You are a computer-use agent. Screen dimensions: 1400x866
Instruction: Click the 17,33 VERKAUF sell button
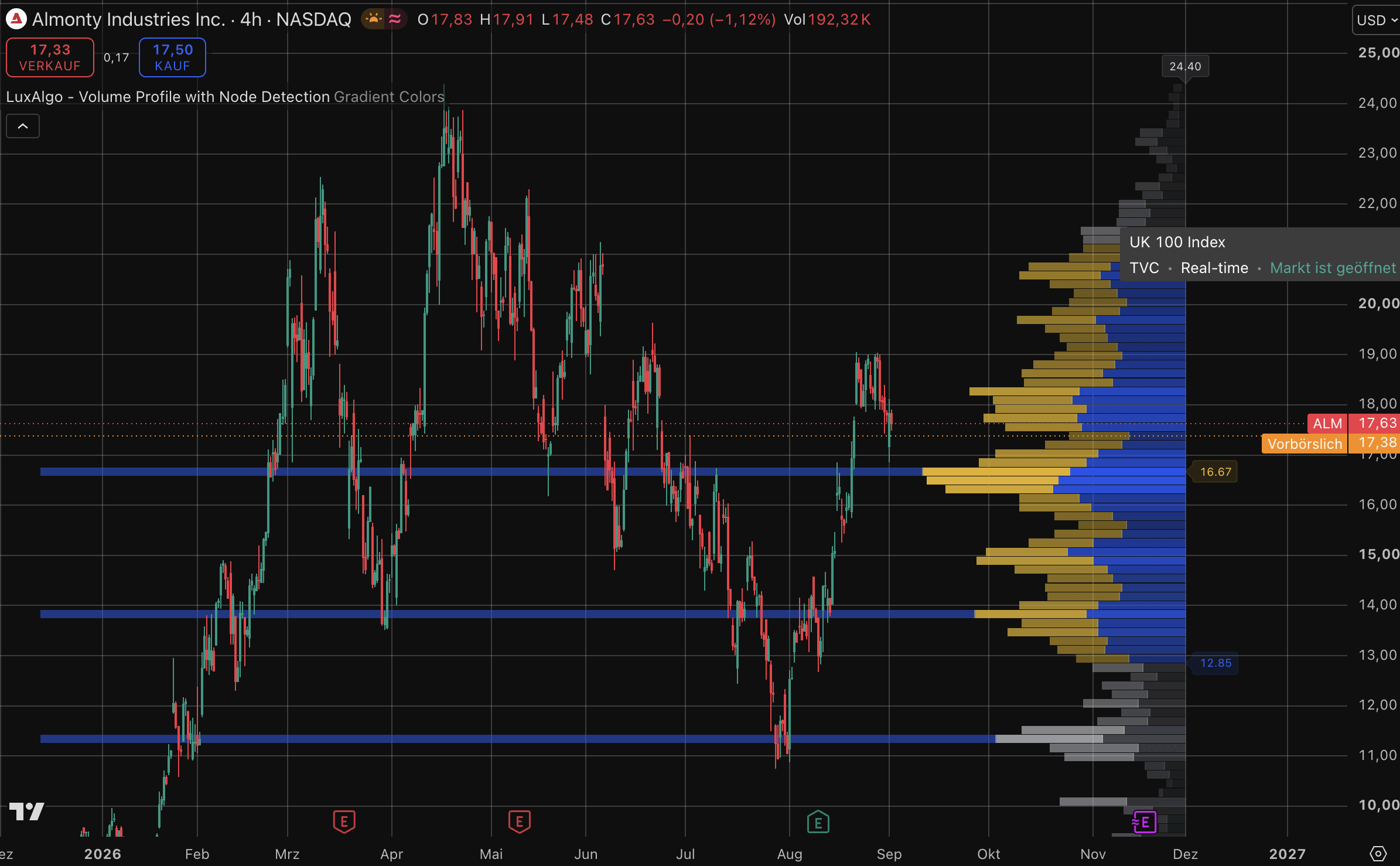tap(50, 57)
